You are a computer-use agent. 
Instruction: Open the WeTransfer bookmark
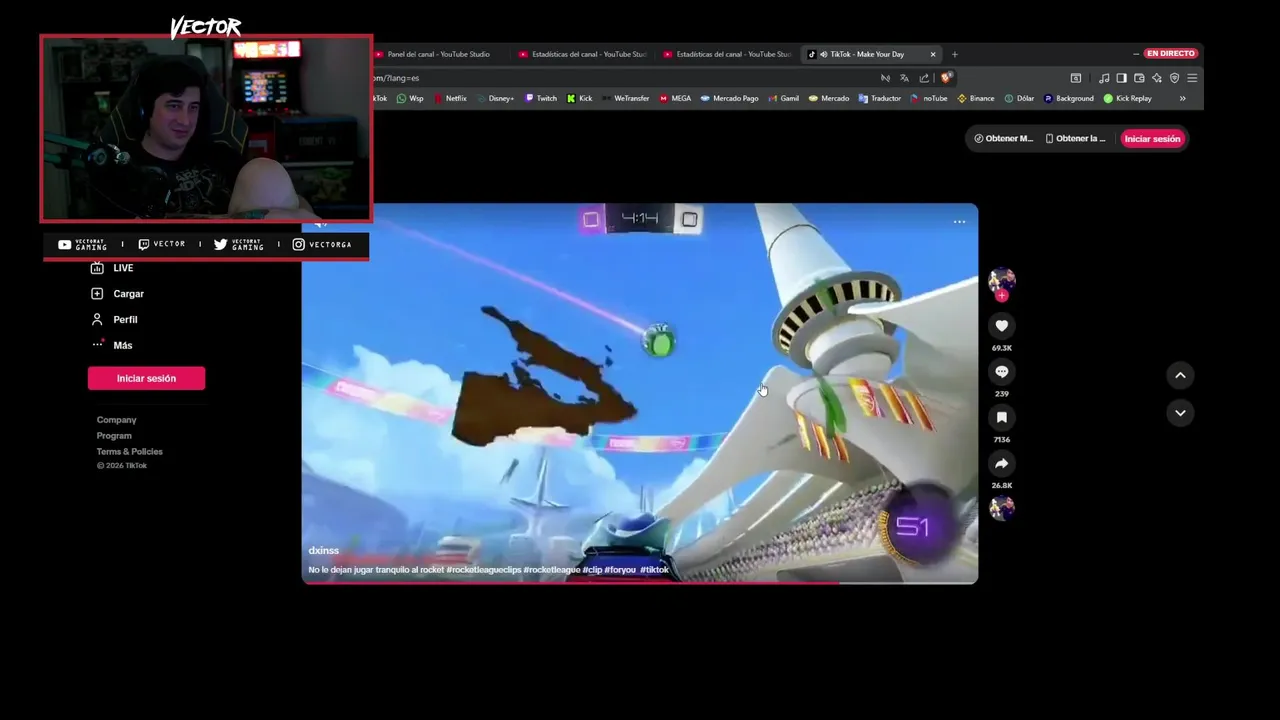pyautogui.click(x=625, y=99)
